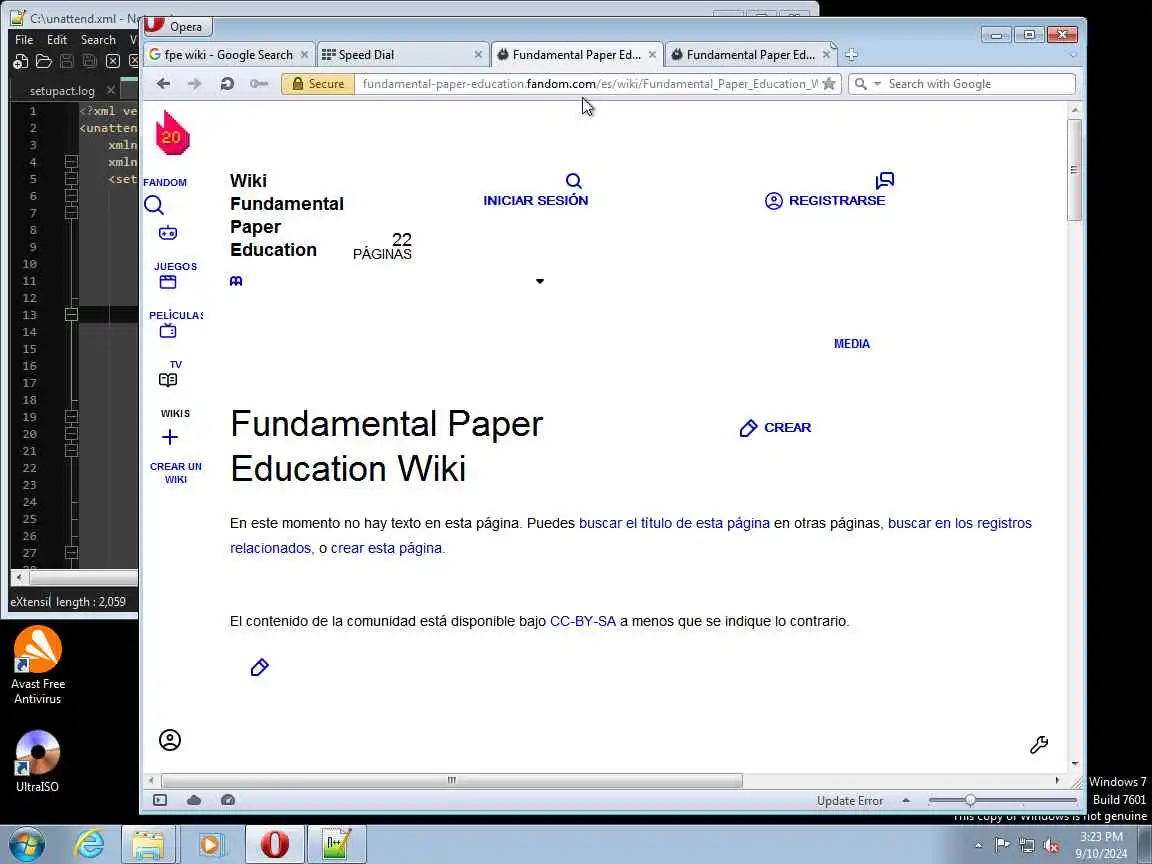Open the Edit menu in Notepad++

point(57,40)
